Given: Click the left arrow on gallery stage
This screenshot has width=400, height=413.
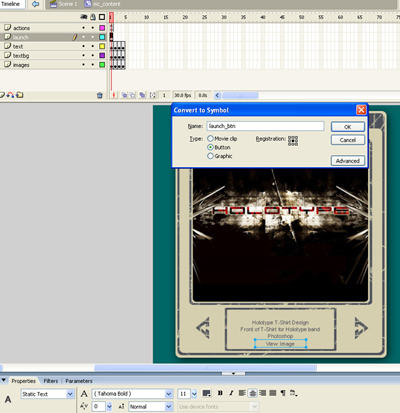Looking at the screenshot, I should click(x=203, y=327).
